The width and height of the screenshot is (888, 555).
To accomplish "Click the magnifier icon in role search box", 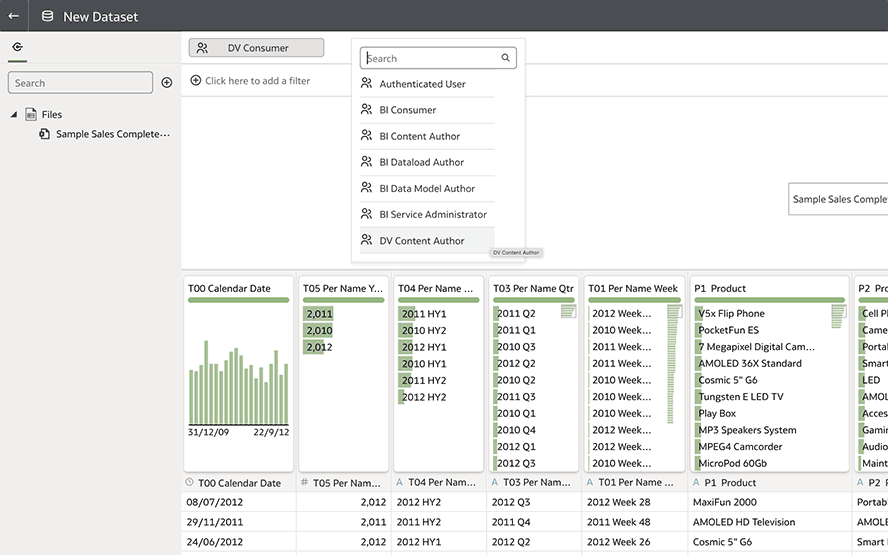I will 506,58.
